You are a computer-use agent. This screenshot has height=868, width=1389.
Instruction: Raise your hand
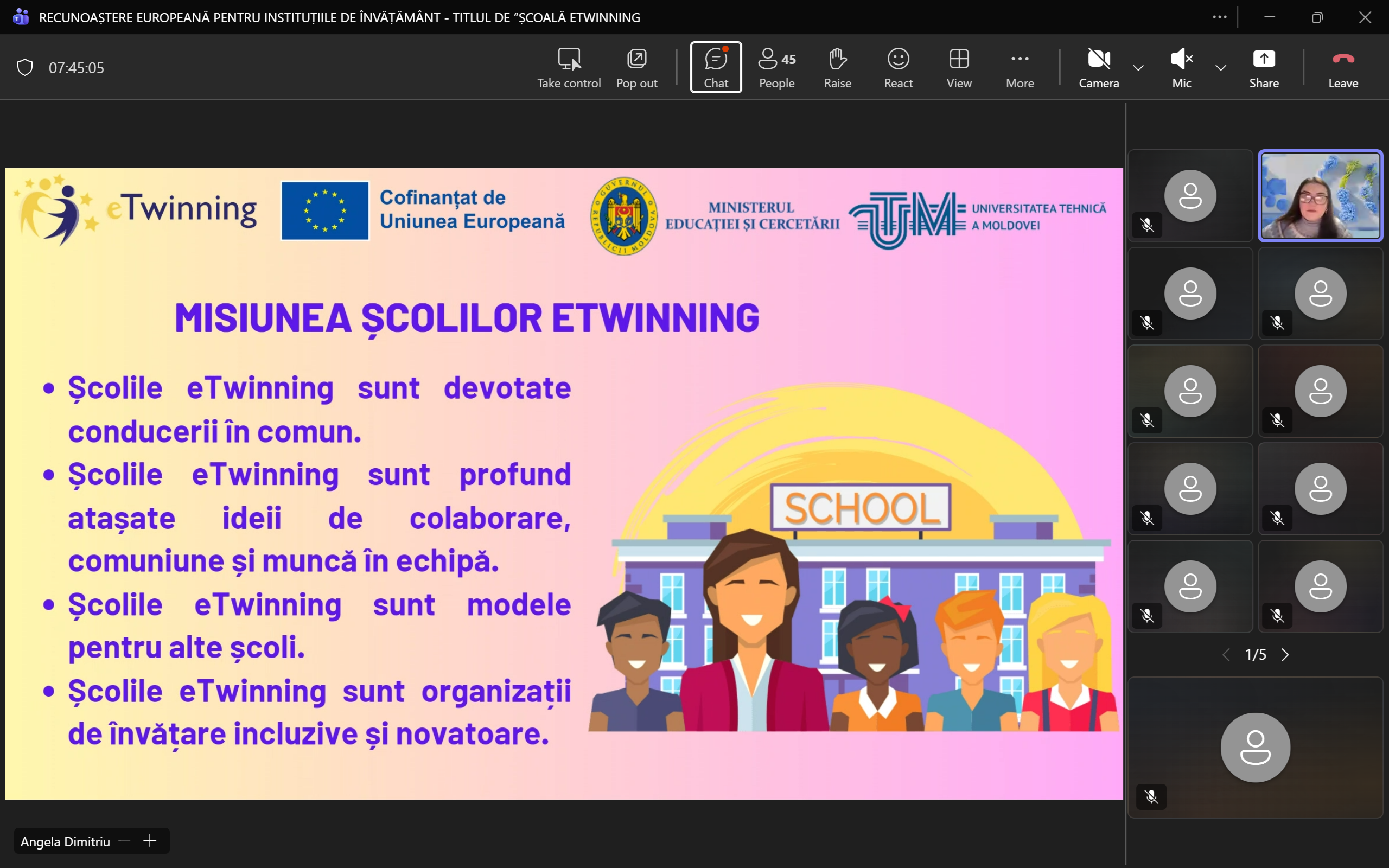tap(837, 67)
